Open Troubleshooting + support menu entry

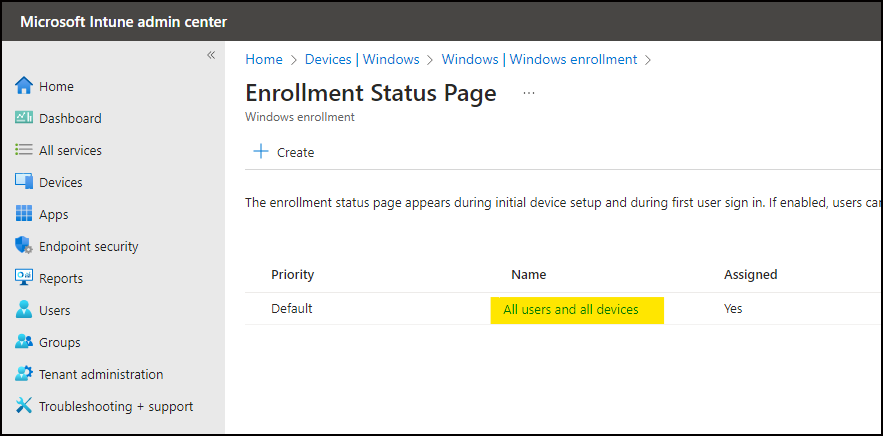click(116, 406)
